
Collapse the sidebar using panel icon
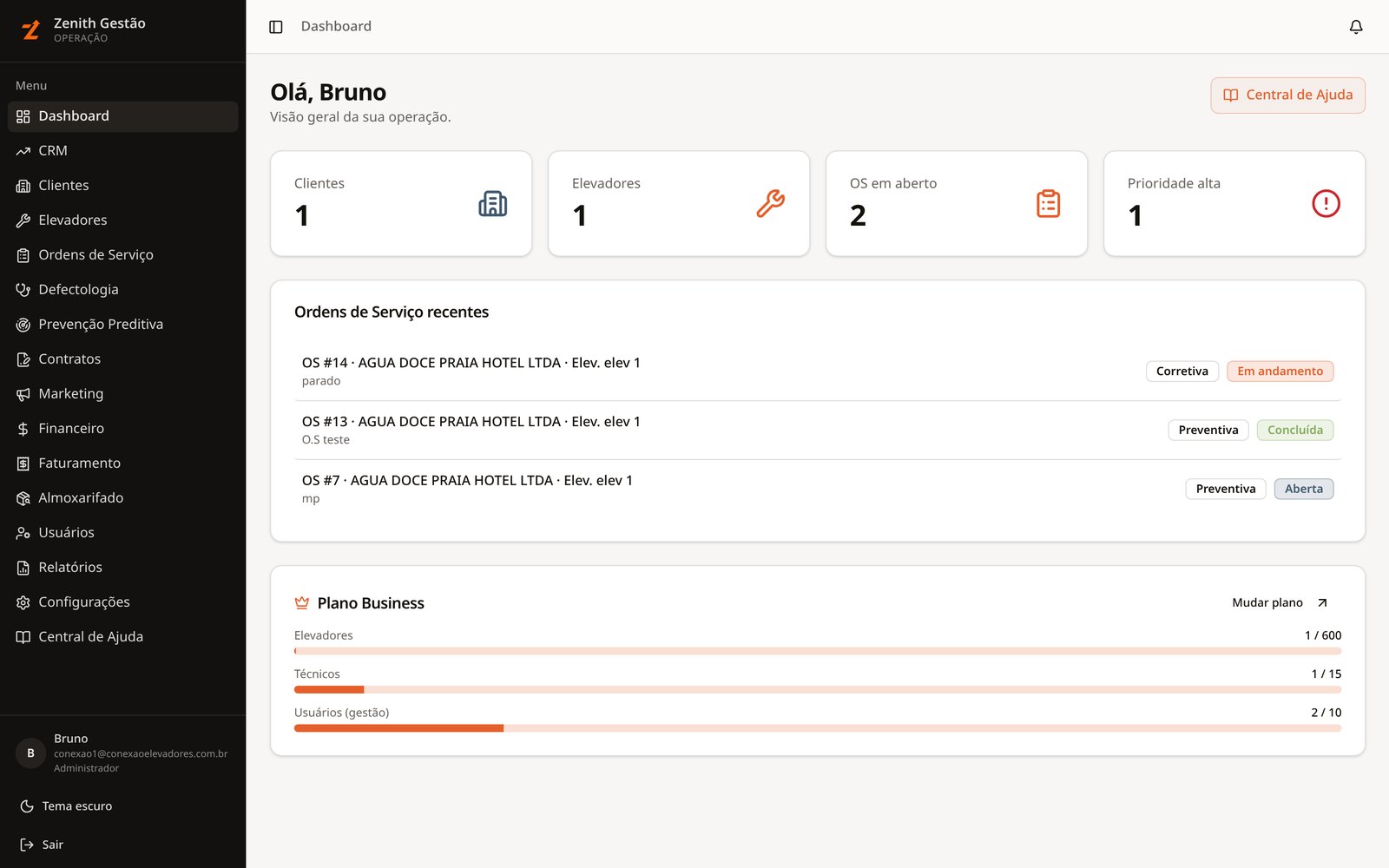(x=276, y=27)
